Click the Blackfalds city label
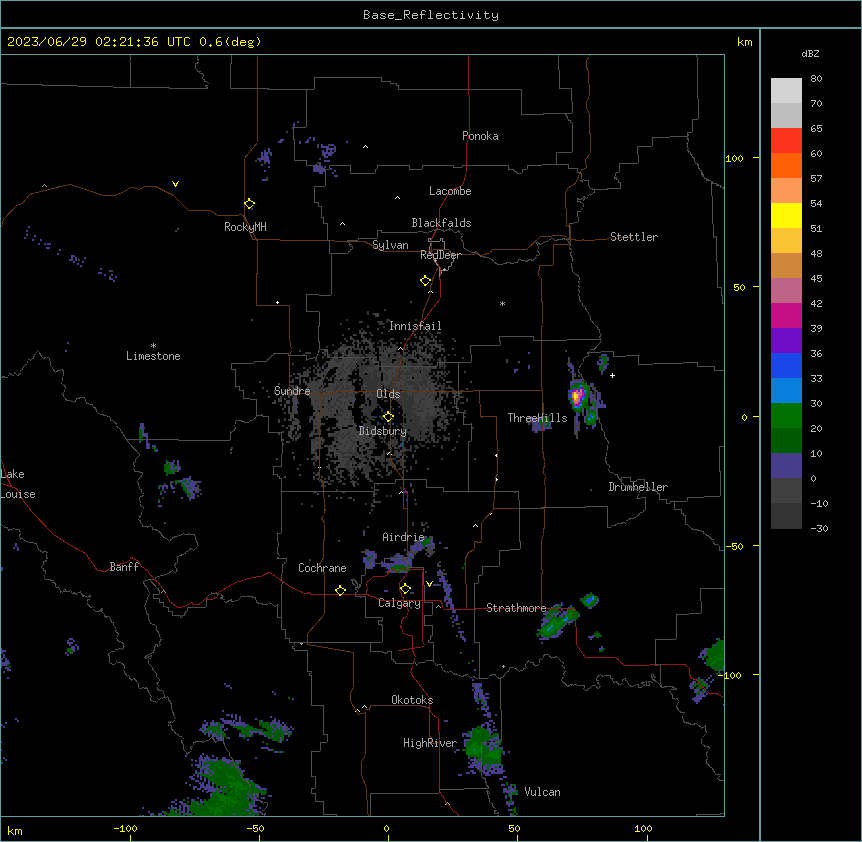Screen dimensions: 862x842 [x=441, y=223]
